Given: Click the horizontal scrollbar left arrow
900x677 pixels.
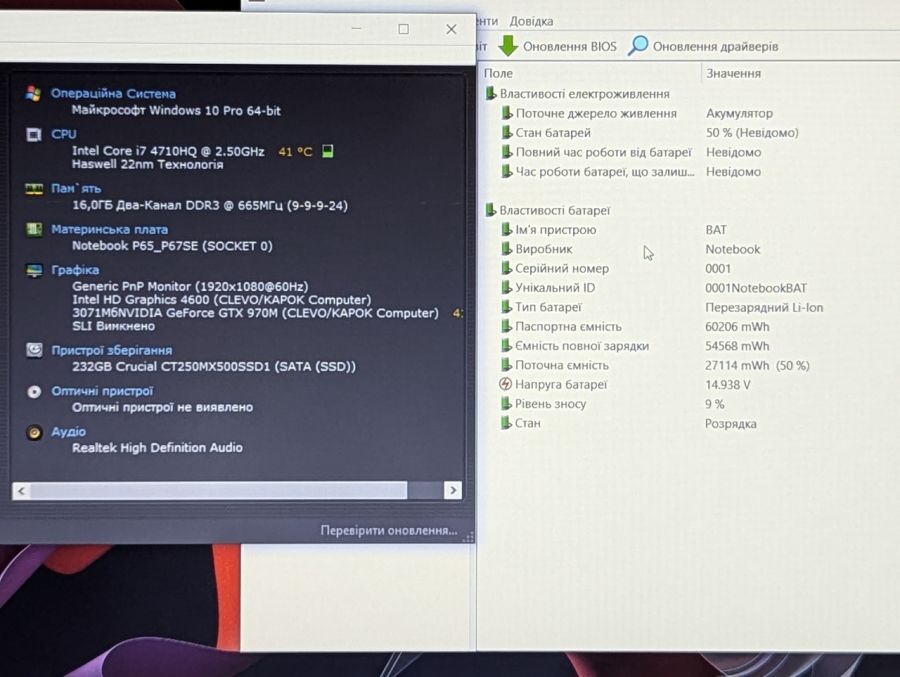Looking at the screenshot, I should (x=21, y=490).
